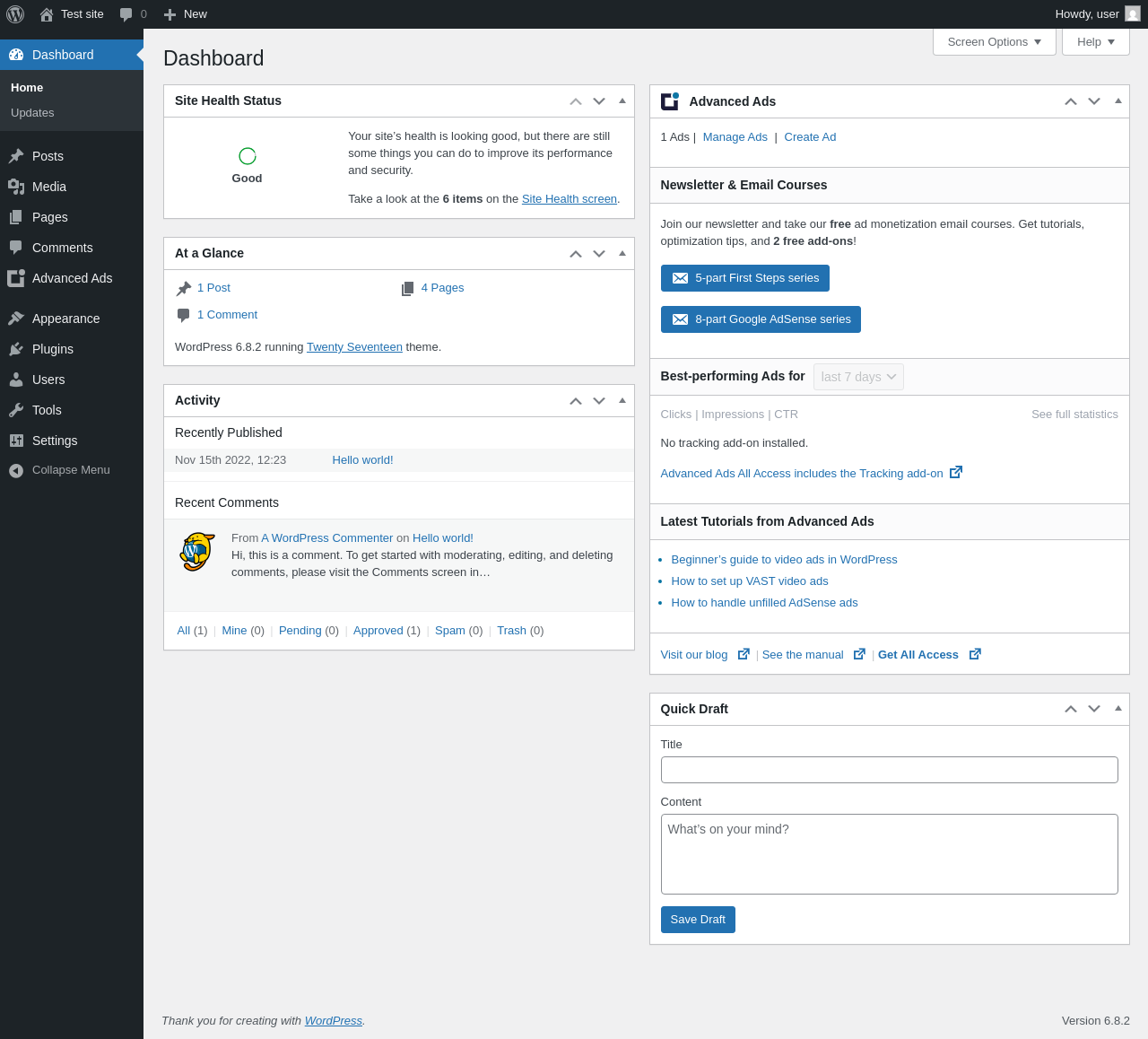This screenshot has height=1039, width=1148.
Task: Click the WordPress logo in admin bar
Action: click(15, 14)
